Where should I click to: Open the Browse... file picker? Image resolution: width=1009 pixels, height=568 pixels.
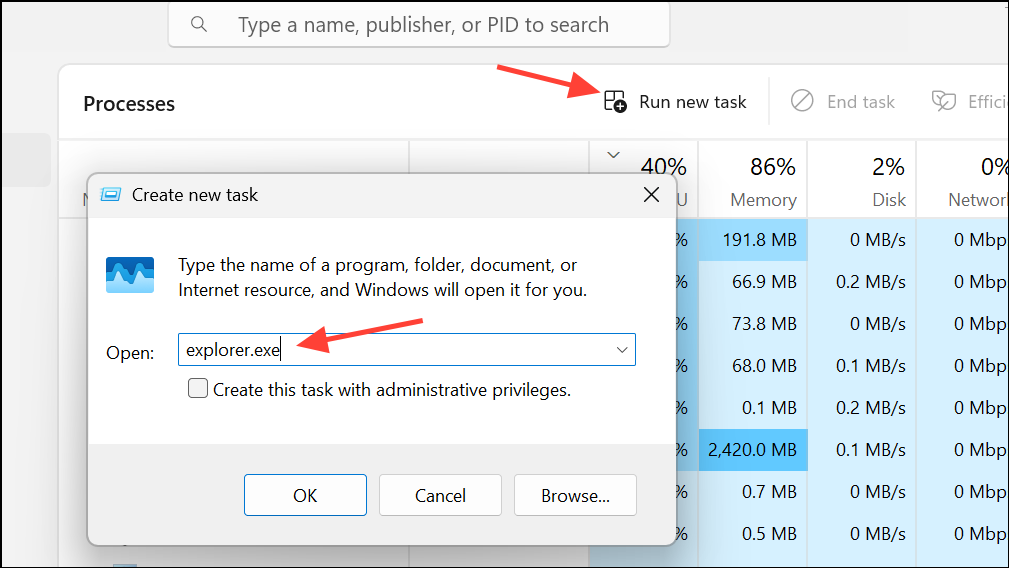coord(575,495)
